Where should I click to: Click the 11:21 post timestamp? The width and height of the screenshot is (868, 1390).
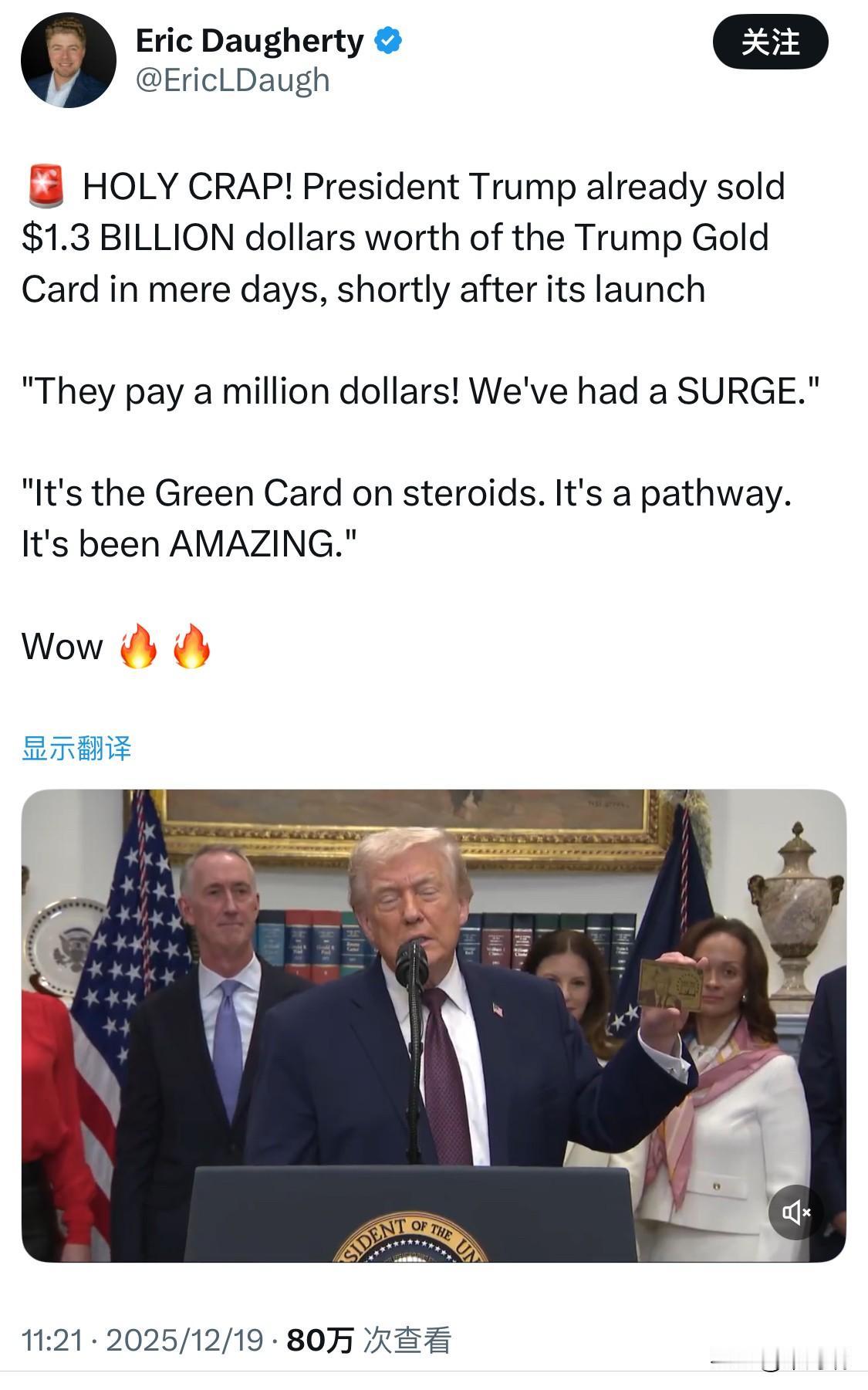coord(52,1340)
